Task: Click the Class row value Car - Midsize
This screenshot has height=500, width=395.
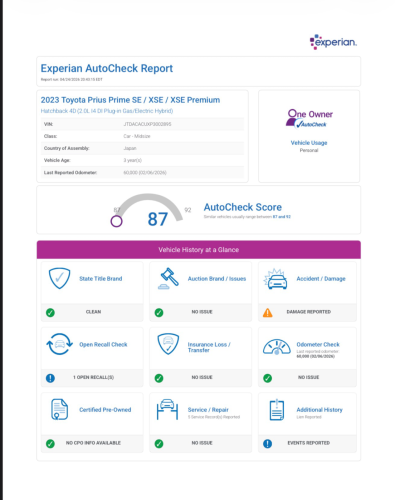Action: (137, 136)
